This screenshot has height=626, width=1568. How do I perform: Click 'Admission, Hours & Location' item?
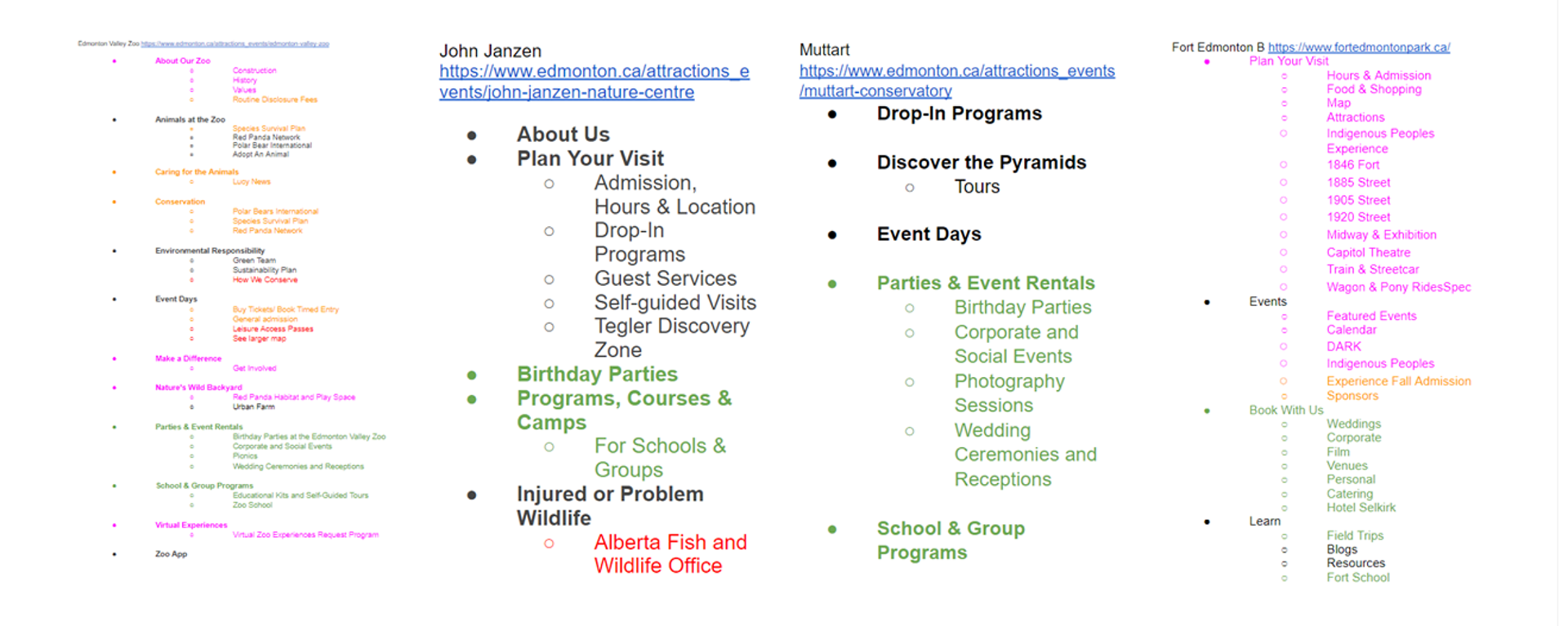point(675,195)
